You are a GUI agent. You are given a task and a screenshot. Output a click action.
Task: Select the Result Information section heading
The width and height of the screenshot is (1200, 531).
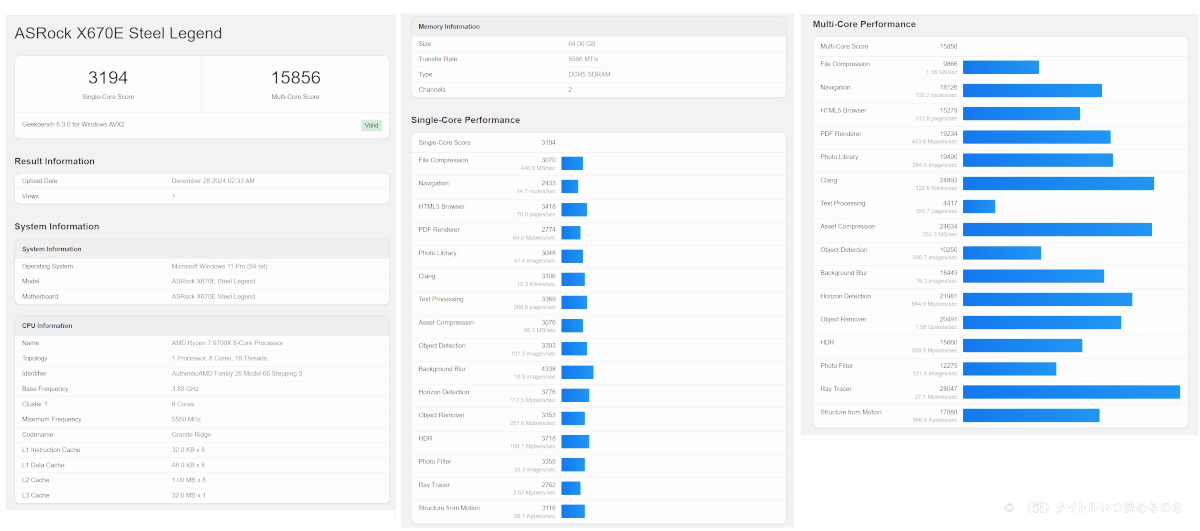point(55,161)
